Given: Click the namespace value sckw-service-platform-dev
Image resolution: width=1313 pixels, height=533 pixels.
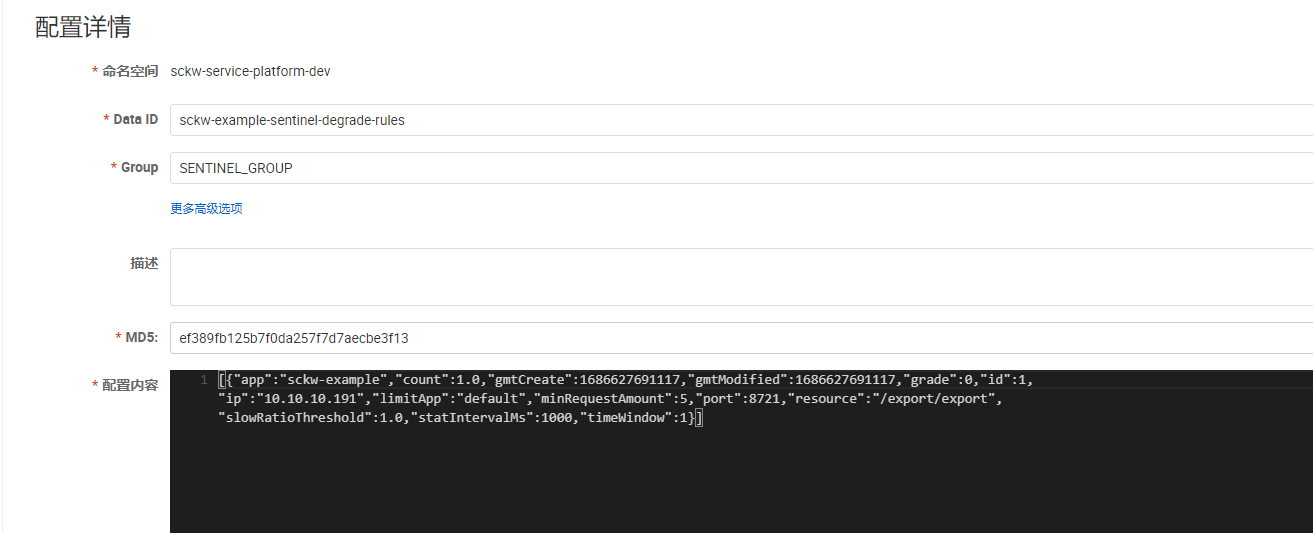Looking at the screenshot, I should tap(250, 71).
